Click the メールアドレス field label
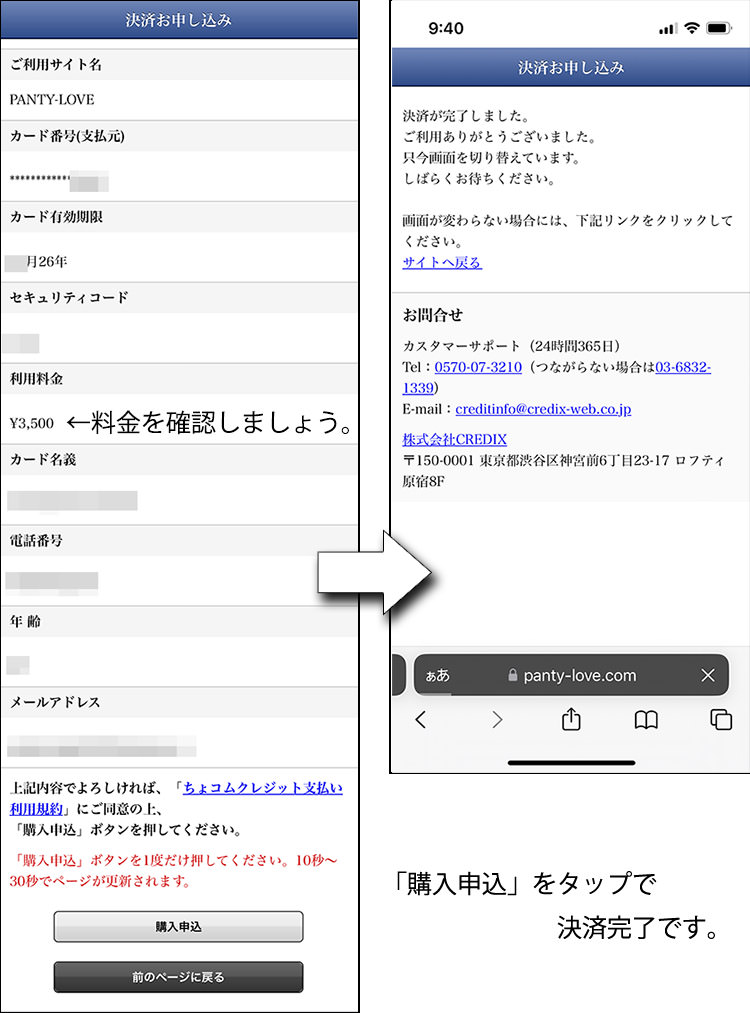This screenshot has width=750, height=1013. tap(55, 702)
